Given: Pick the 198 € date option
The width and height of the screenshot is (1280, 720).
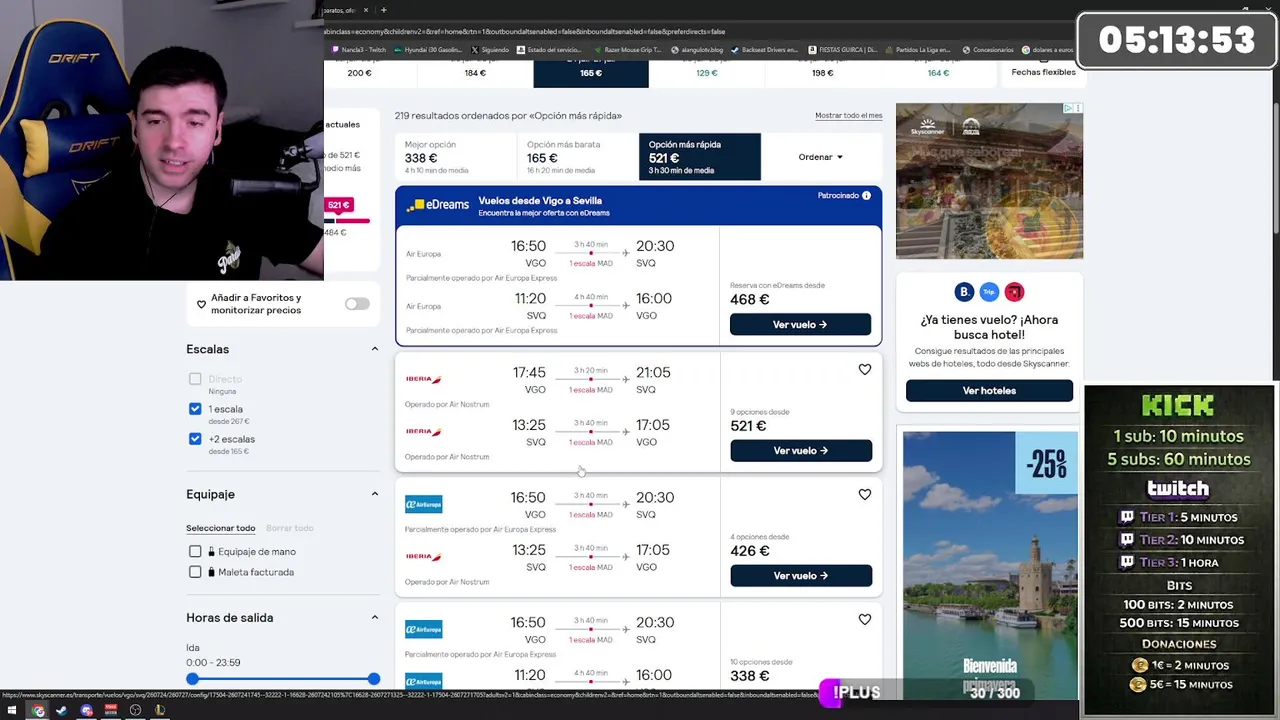Looking at the screenshot, I should [x=823, y=73].
